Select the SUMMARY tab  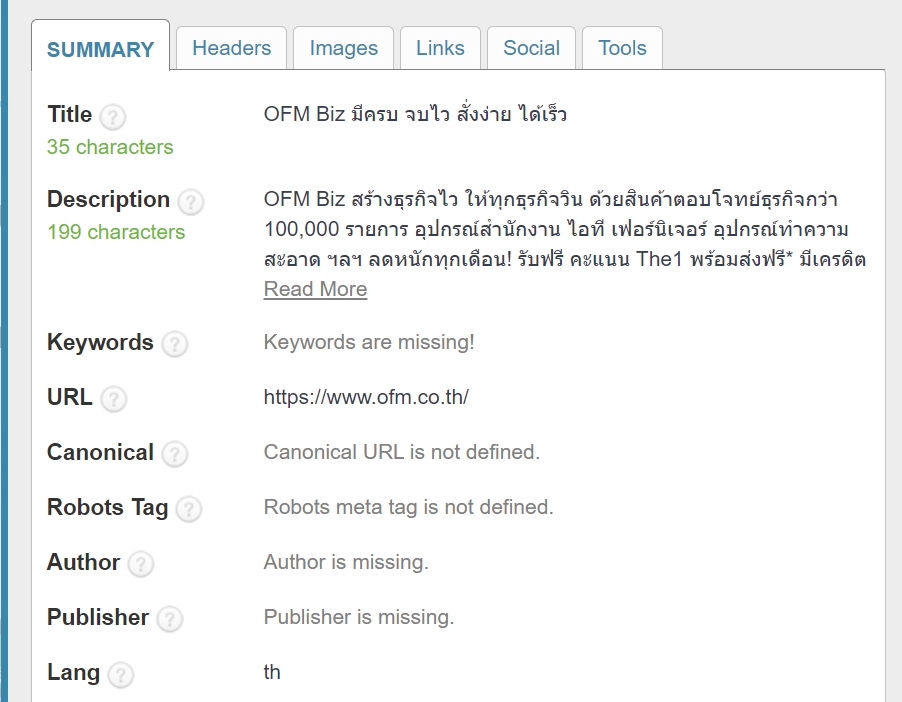[x=101, y=49]
